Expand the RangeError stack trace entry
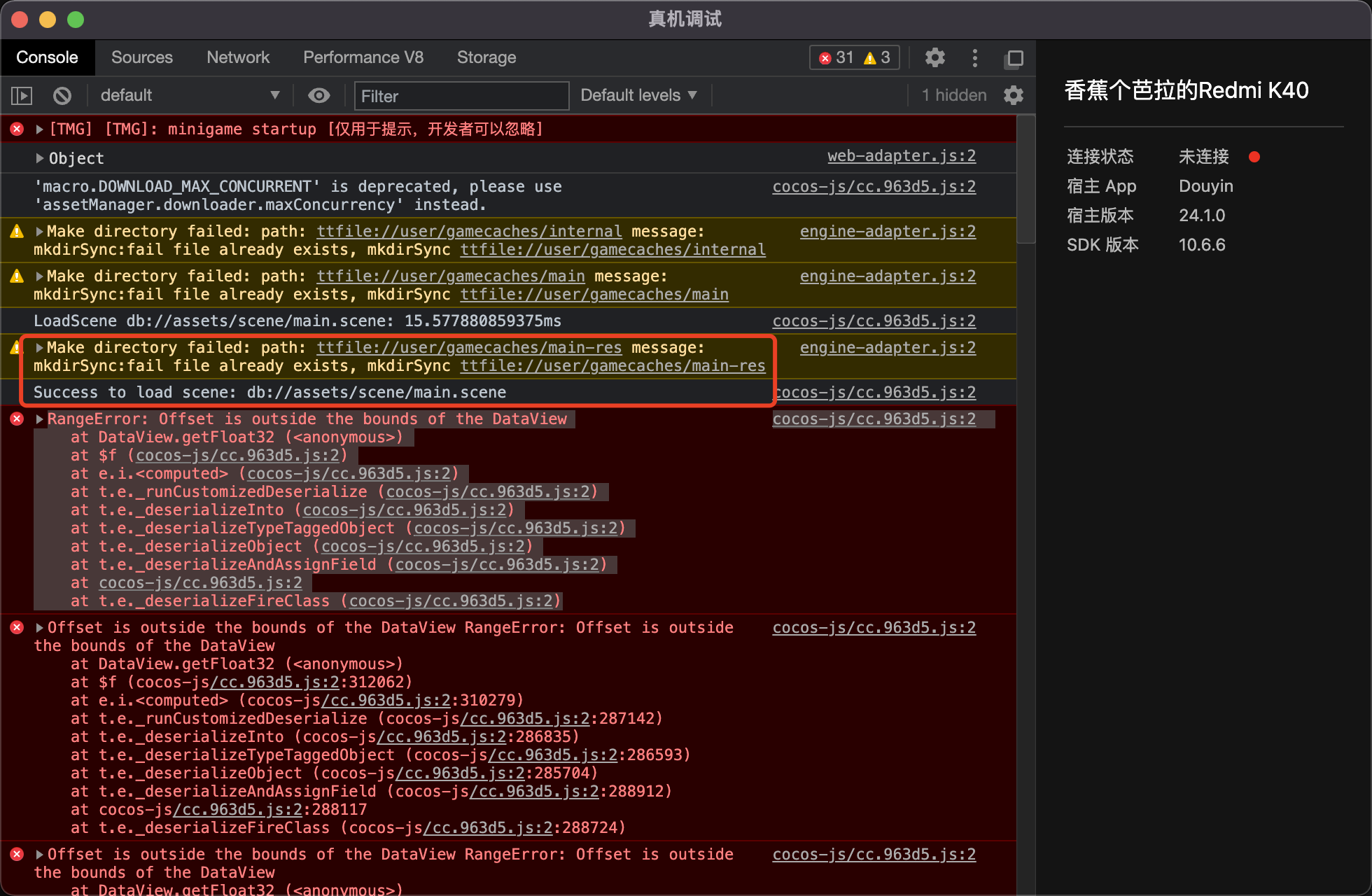This screenshot has width=1372, height=896. point(40,419)
